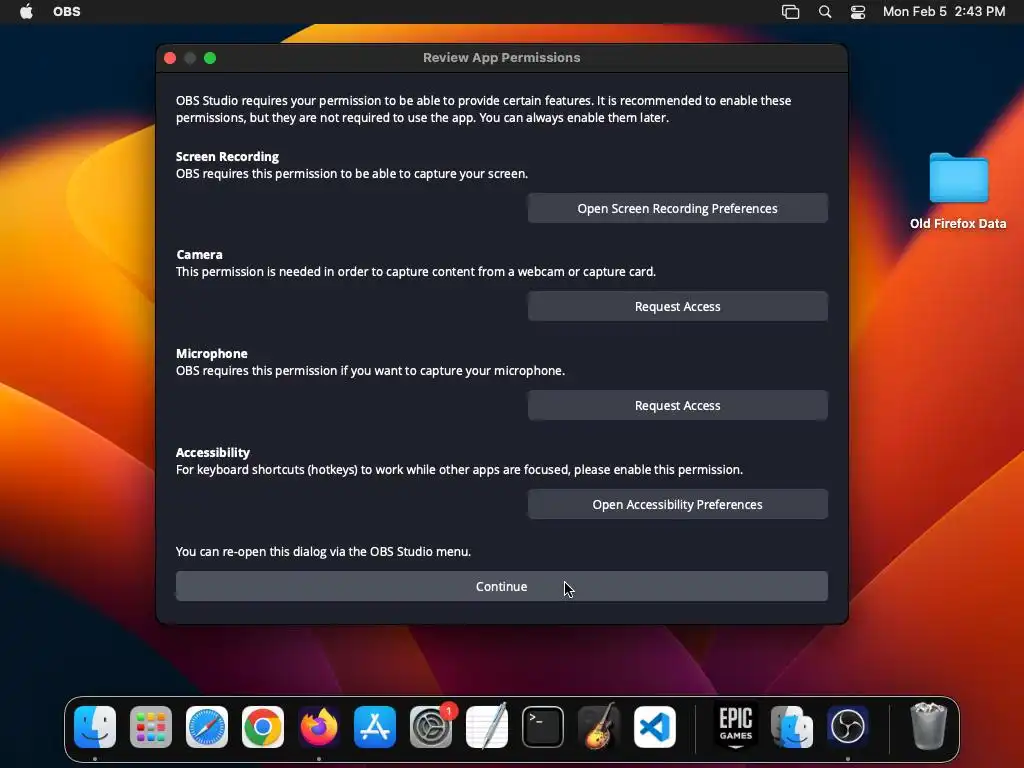Click the Continue button

(502, 586)
